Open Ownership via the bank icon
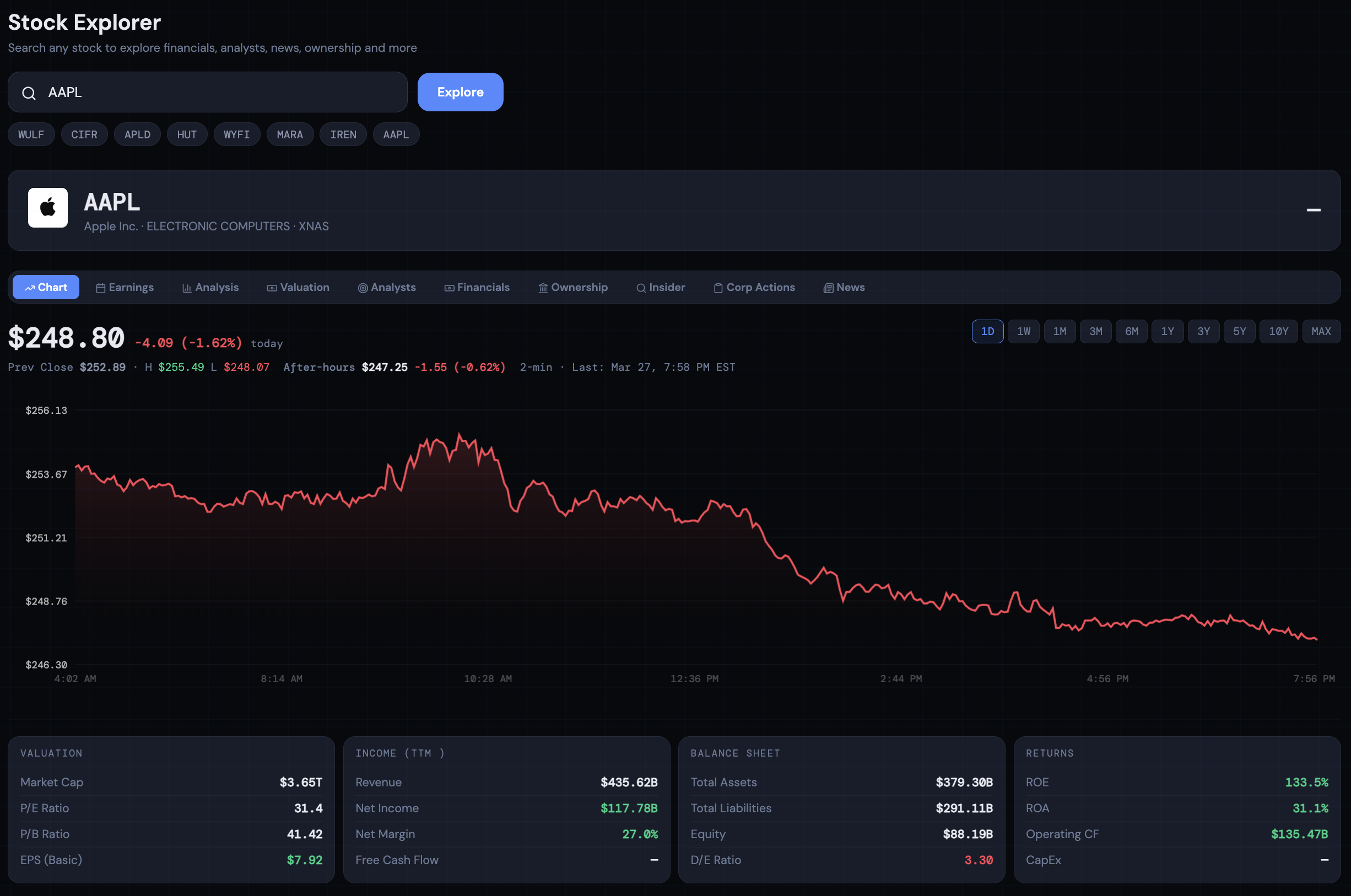This screenshot has width=1351, height=896. click(x=543, y=288)
